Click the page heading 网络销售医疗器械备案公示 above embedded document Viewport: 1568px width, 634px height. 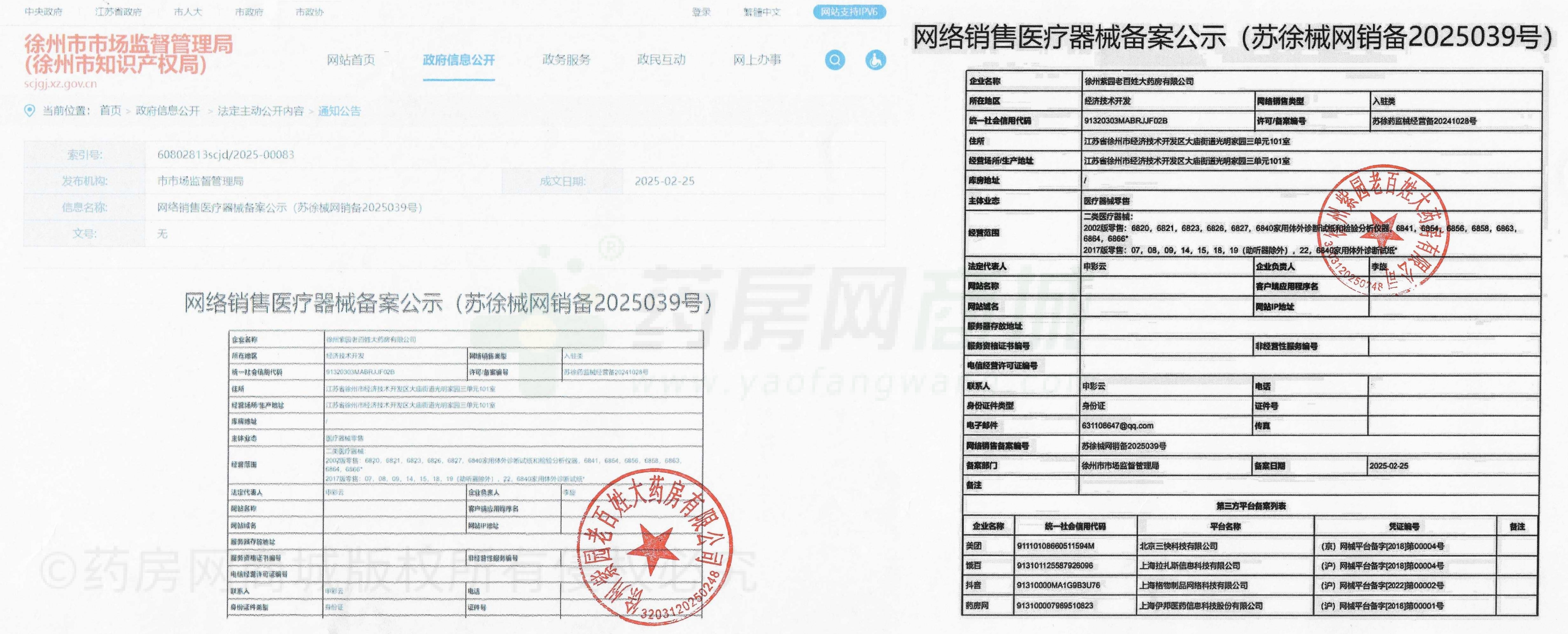pos(448,303)
